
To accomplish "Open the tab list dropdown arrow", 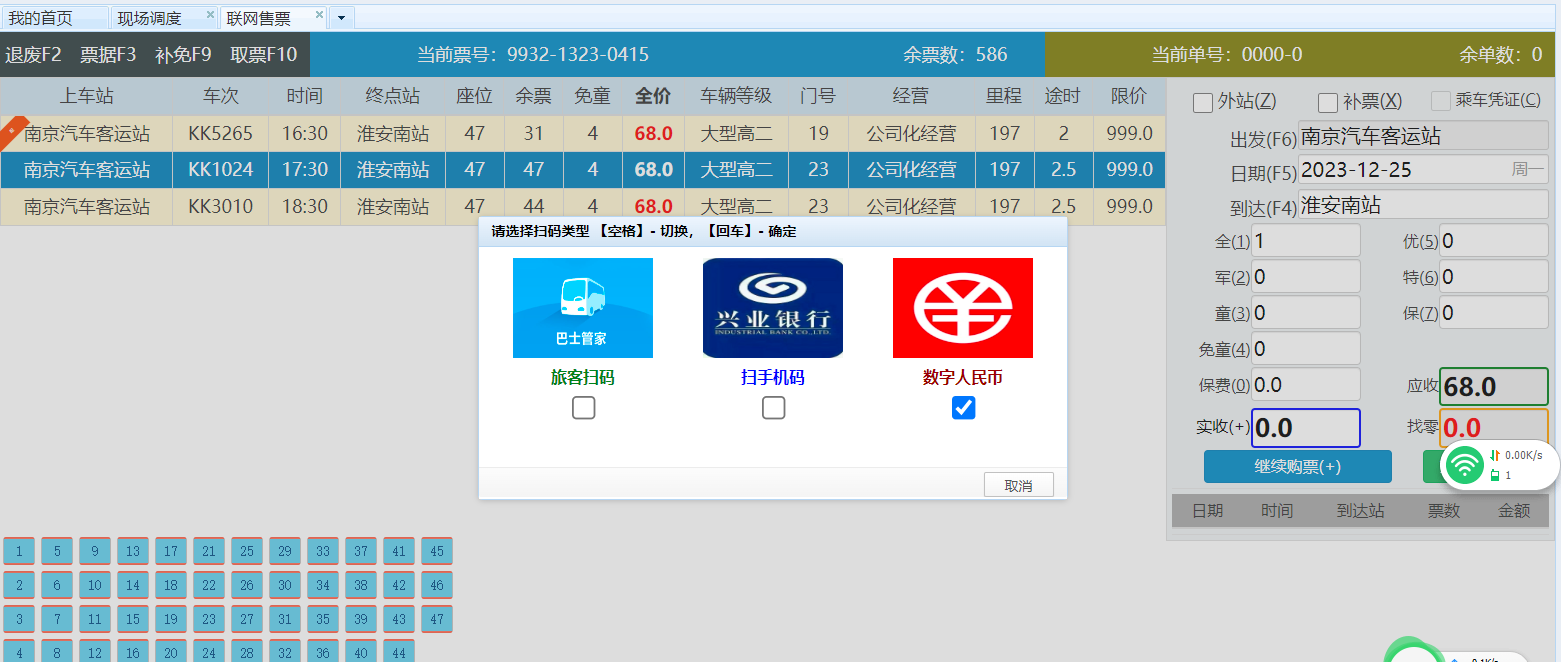I will pos(341,18).
